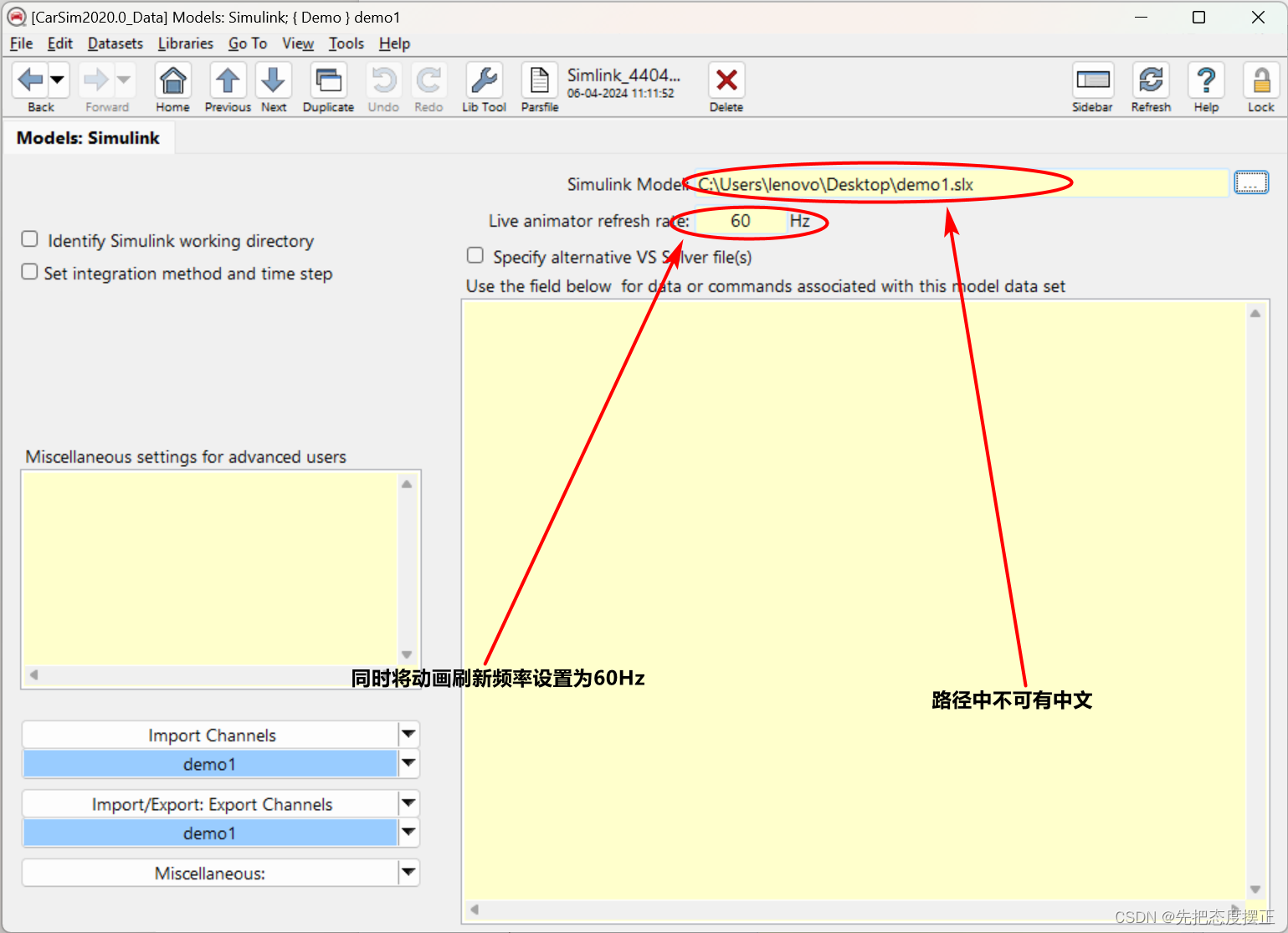Viewport: 1288px width, 933px height.
Task: Click the Refresh icon
Action: click(1152, 80)
